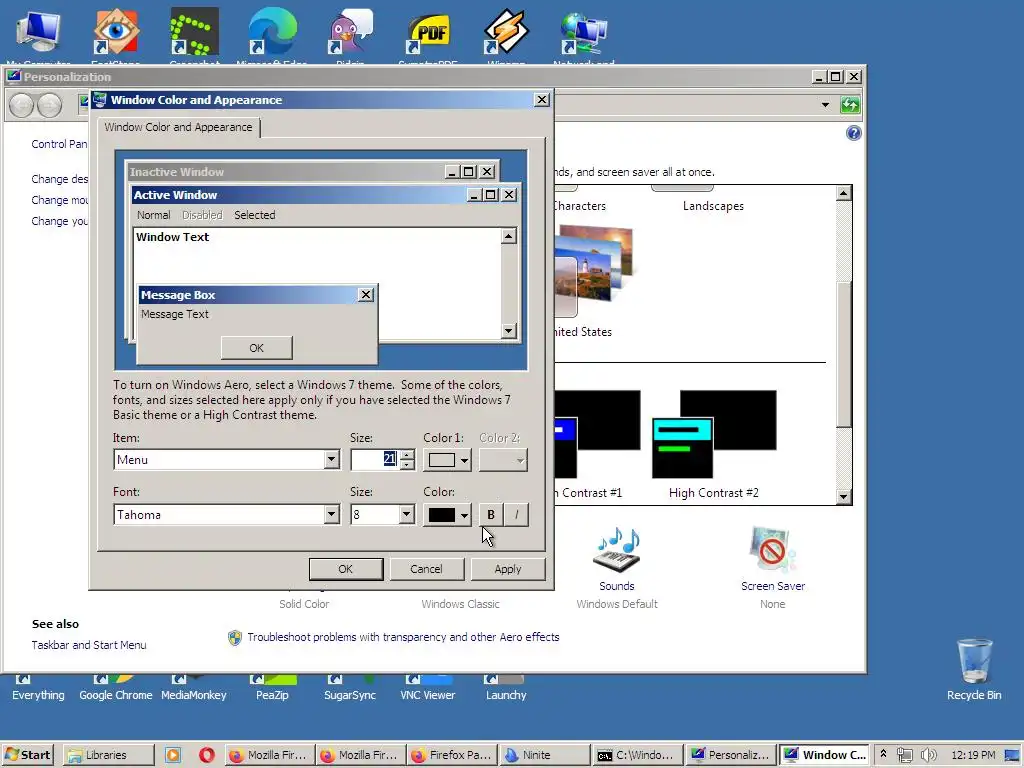Click the network icon in system tray
This screenshot has width=1024, height=768.
[x=904, y=755]
